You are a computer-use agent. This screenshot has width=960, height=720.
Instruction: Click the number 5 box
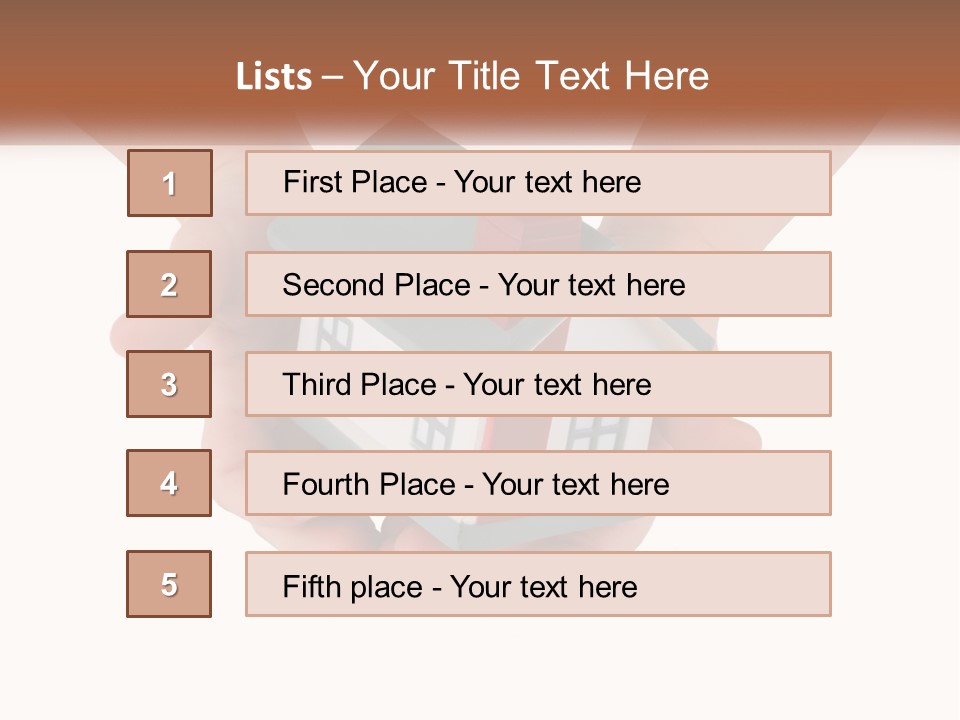[169, 584]
